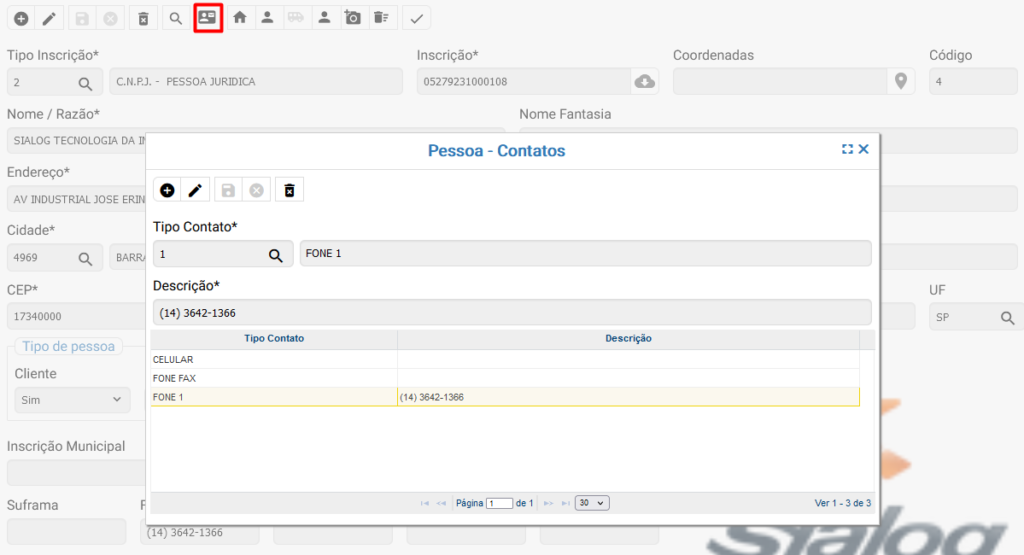Click the home icon in main toolbar

240,18
